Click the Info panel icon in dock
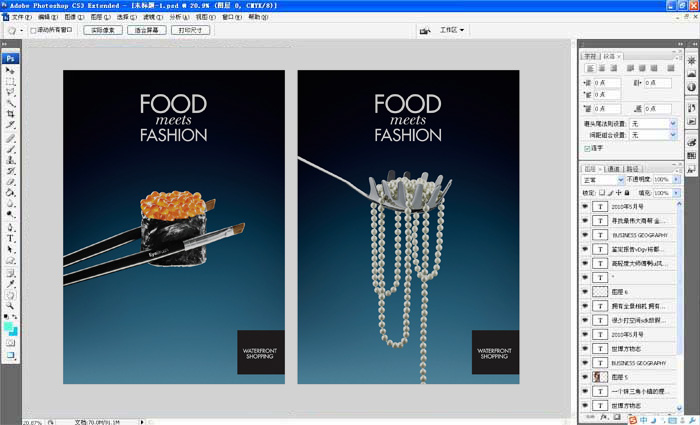700x425 pixels. pyautogui.click(x=691, y=87)
